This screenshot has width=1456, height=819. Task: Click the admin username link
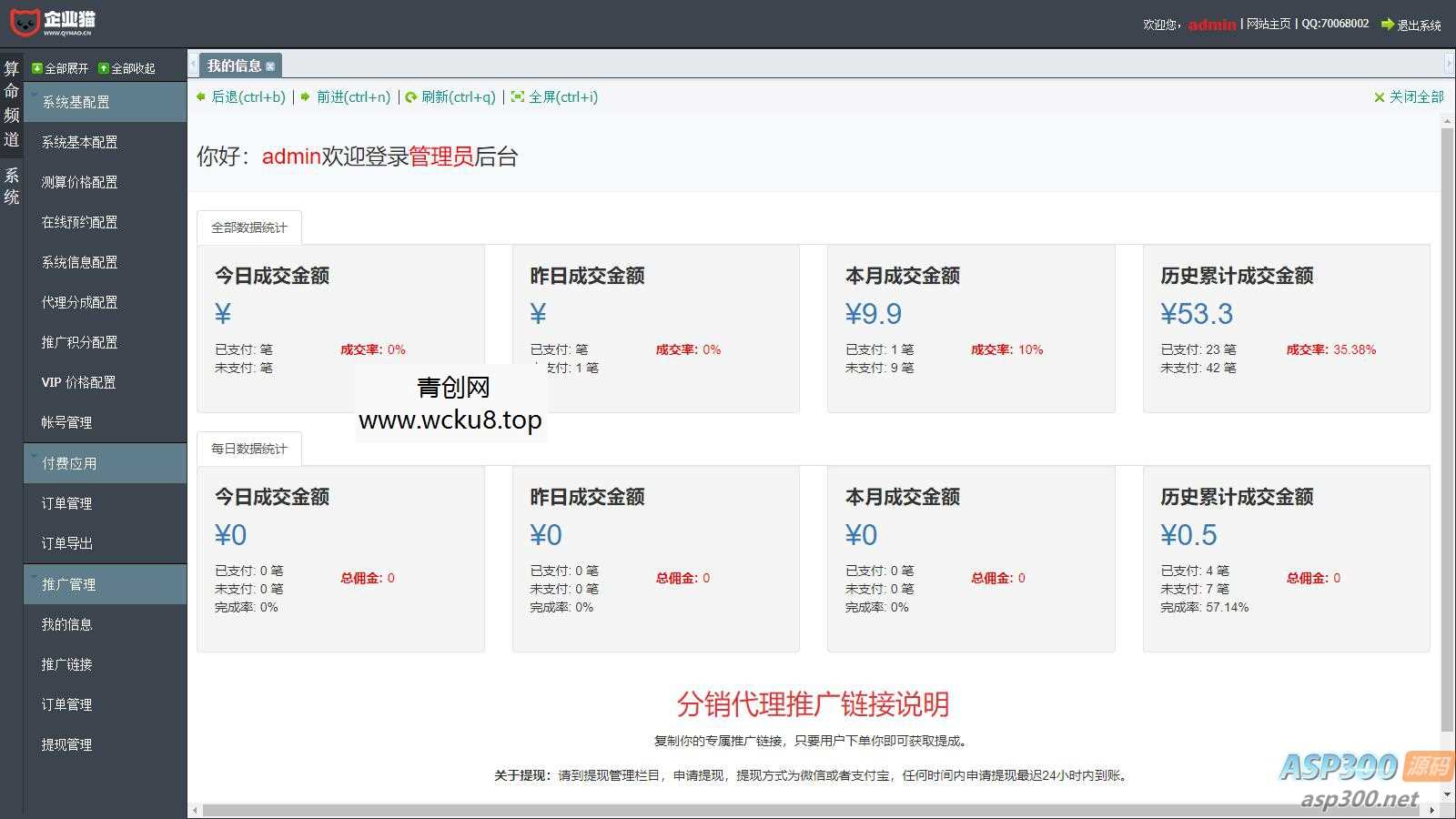tap(1210, 25)
